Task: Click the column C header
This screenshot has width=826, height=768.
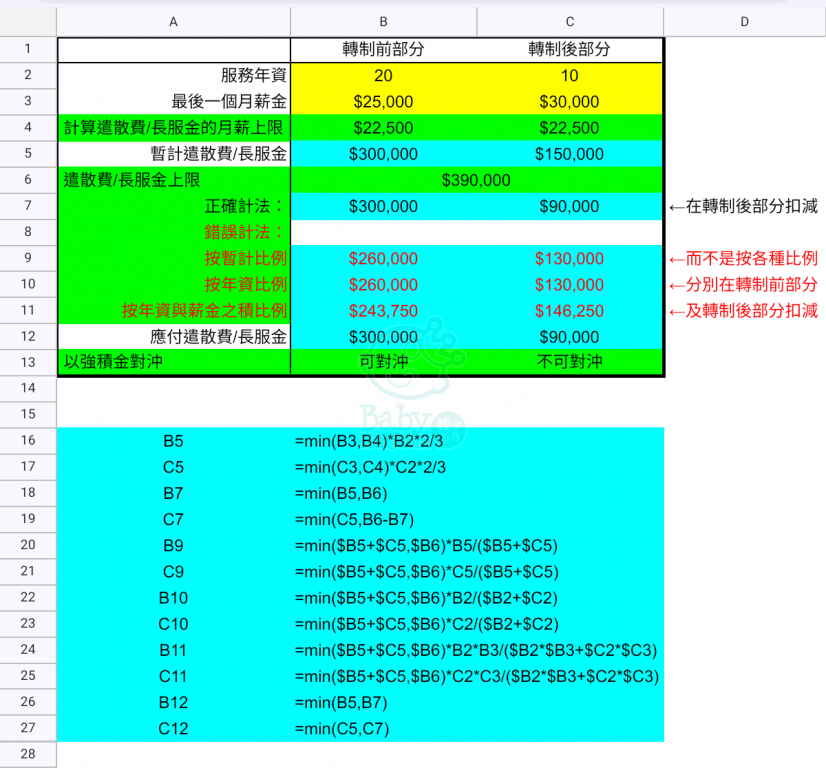Action: (569, 21)
